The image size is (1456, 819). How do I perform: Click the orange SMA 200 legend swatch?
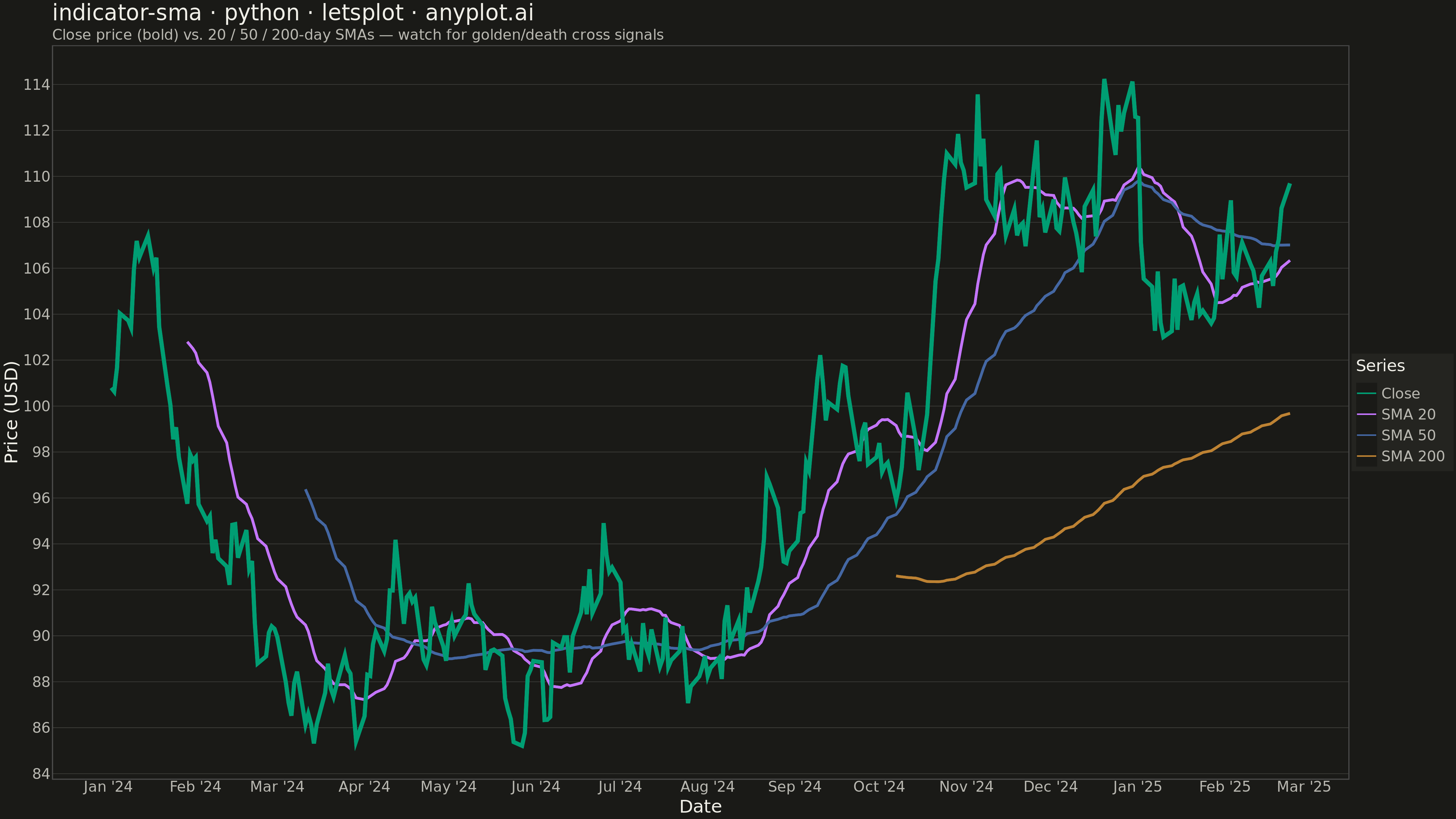[x=1366, y=456]
